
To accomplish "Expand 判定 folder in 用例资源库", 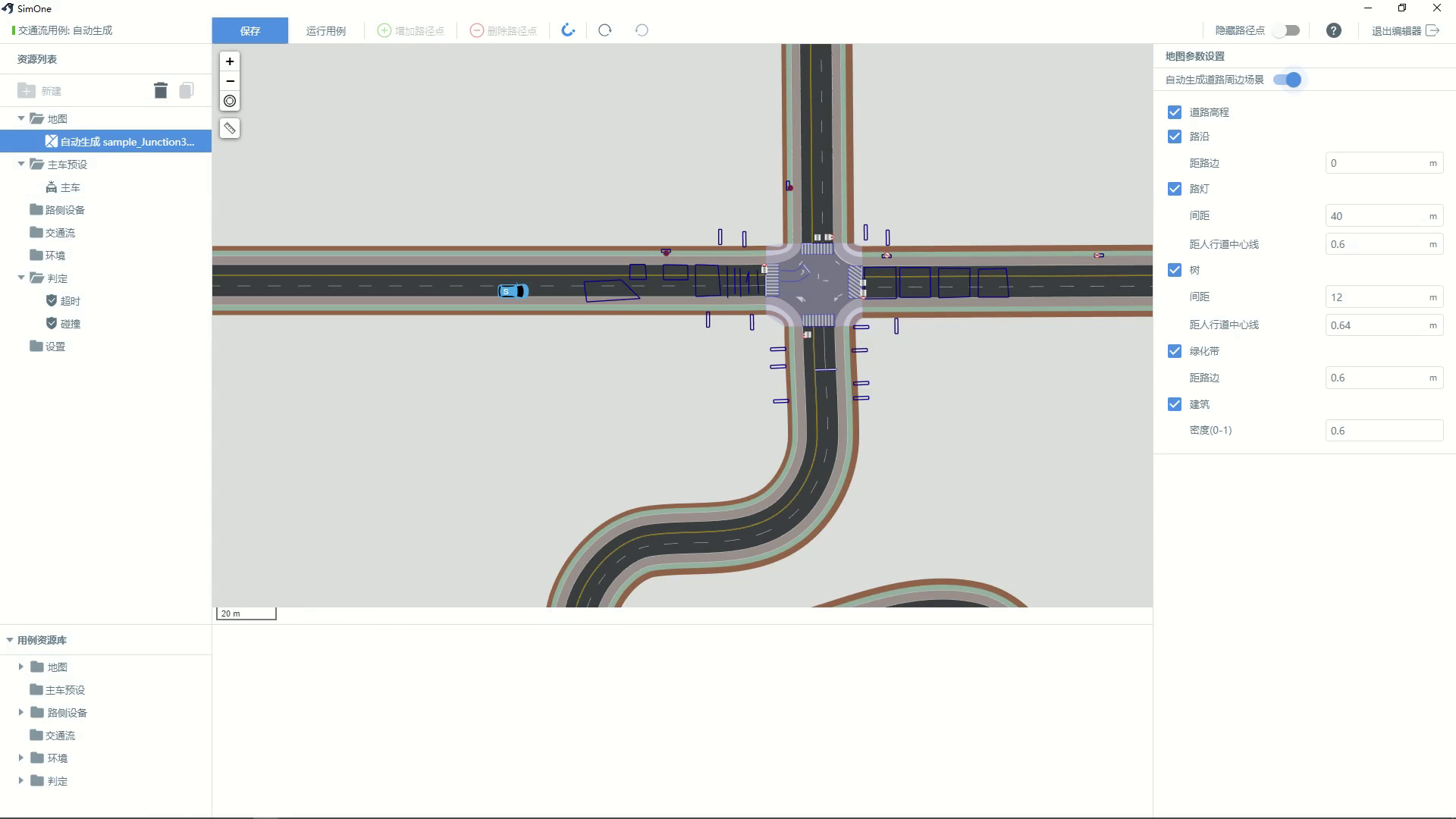I will (x=21, y=780).
